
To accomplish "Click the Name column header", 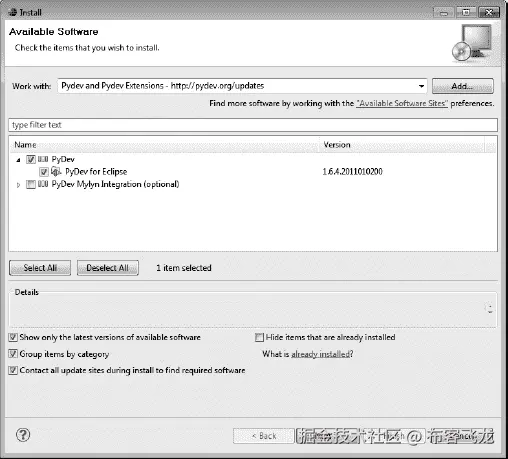I will tap(164, 145).
